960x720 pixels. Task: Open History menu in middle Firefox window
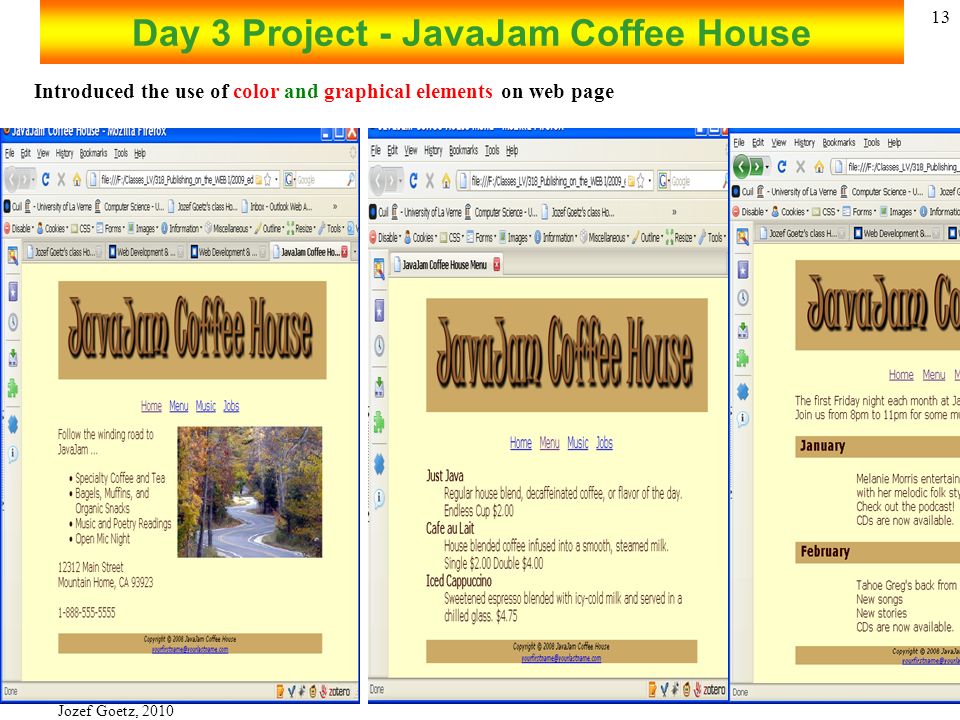(x=433, y=150)
